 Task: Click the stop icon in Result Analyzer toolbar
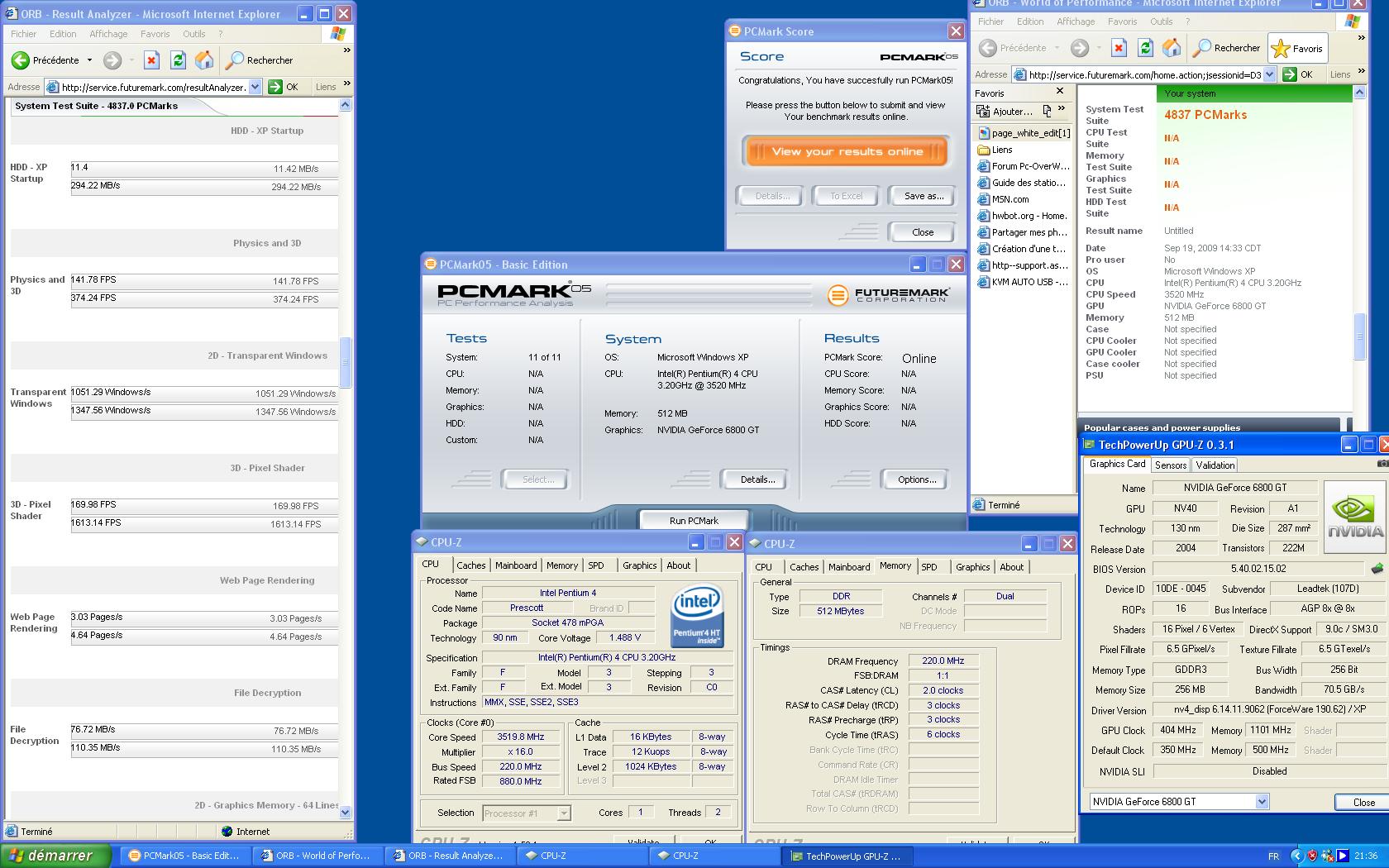point(151,60)
